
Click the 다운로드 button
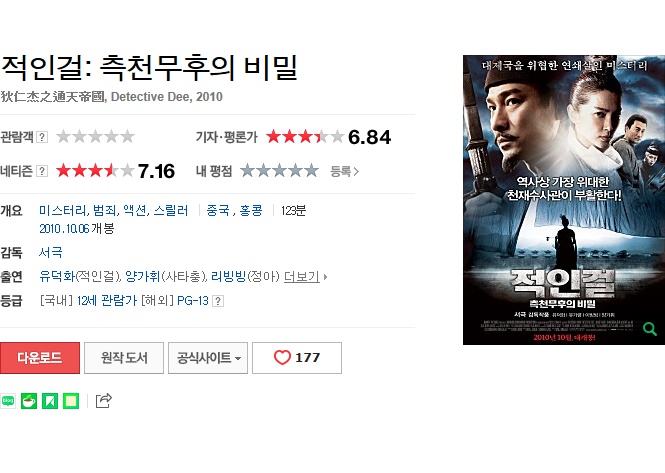point(40,358)
